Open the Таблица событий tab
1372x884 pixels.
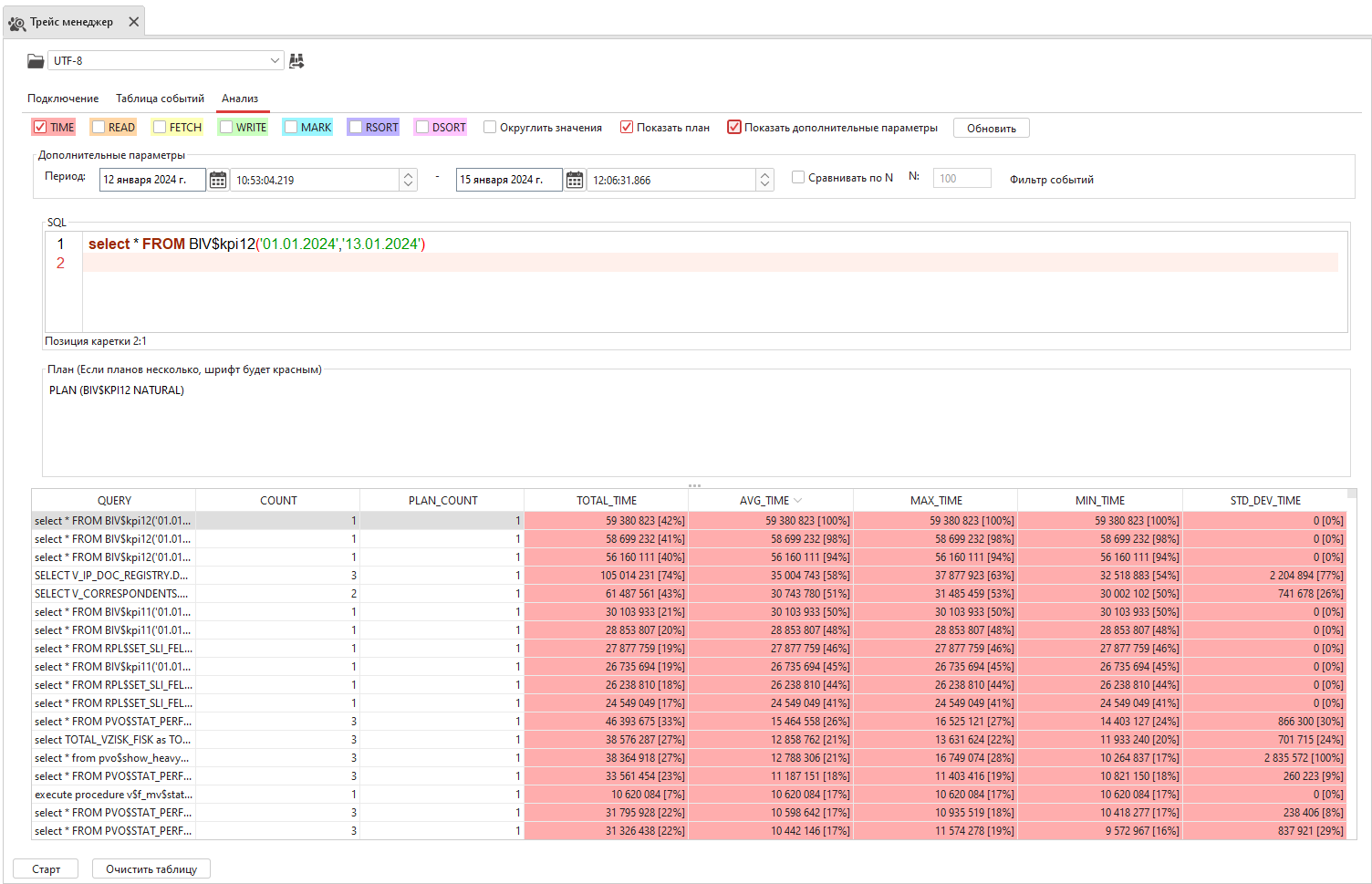point(160,98)
